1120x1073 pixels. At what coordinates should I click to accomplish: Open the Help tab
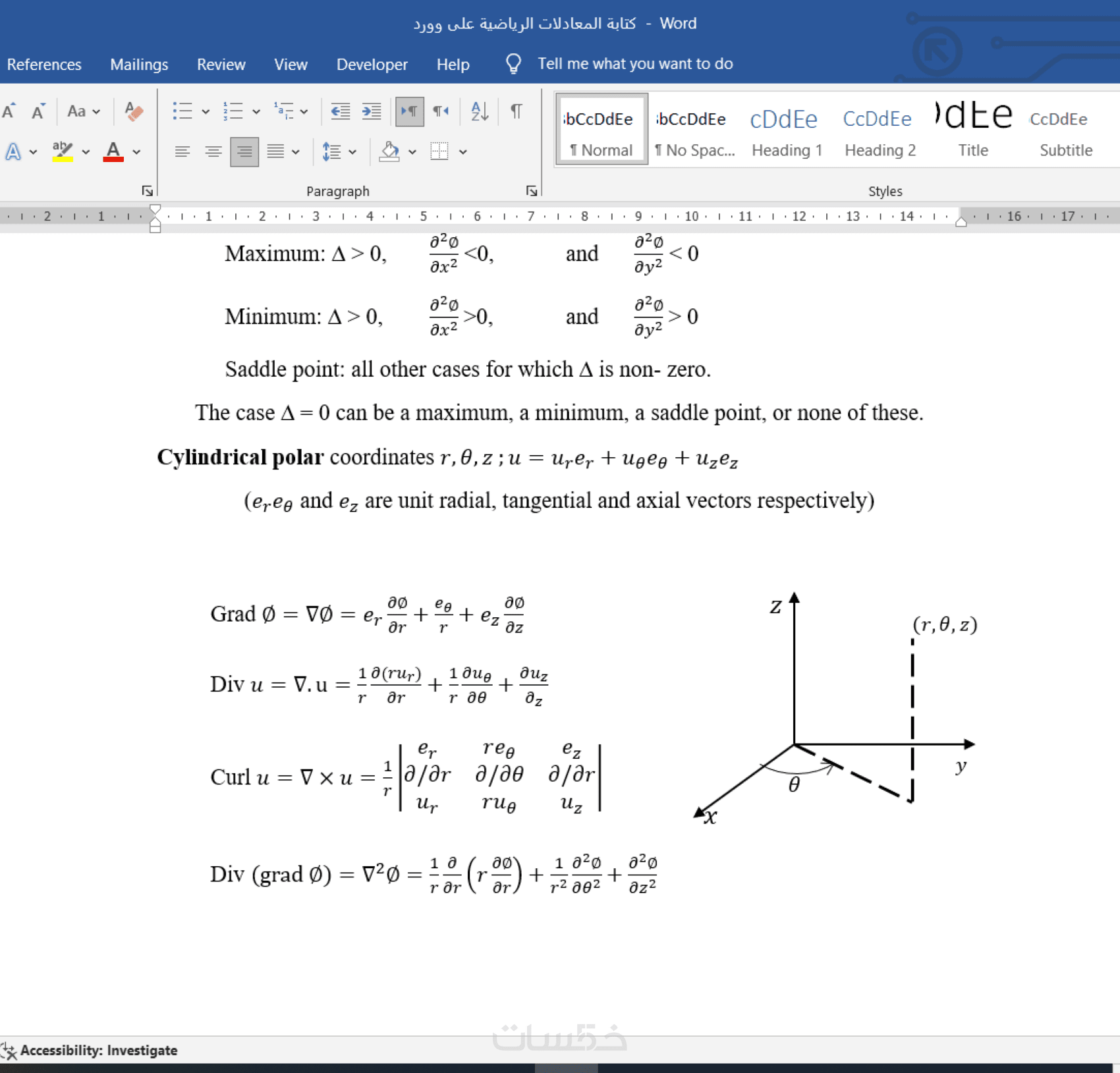(453, 65)
